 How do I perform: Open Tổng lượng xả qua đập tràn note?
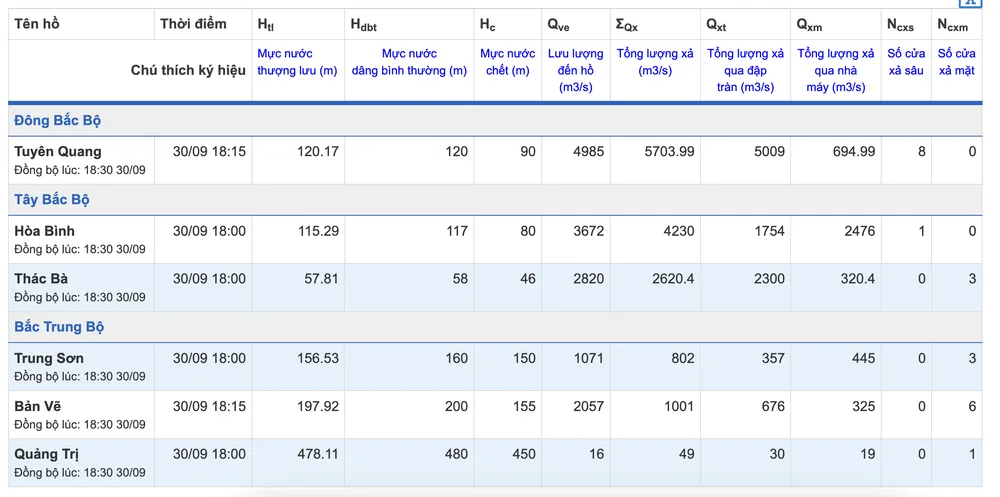pyautogui.click(x=746, y=71)
